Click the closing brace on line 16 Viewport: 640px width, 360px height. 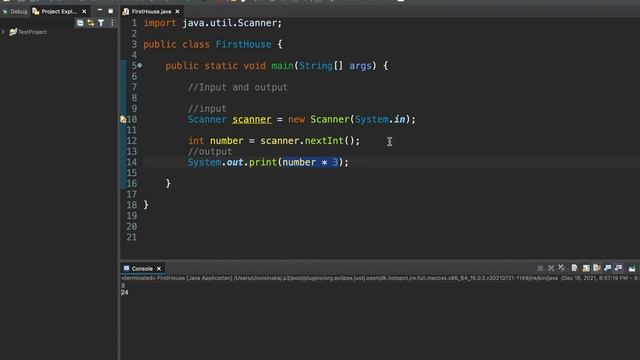point(168,183)
